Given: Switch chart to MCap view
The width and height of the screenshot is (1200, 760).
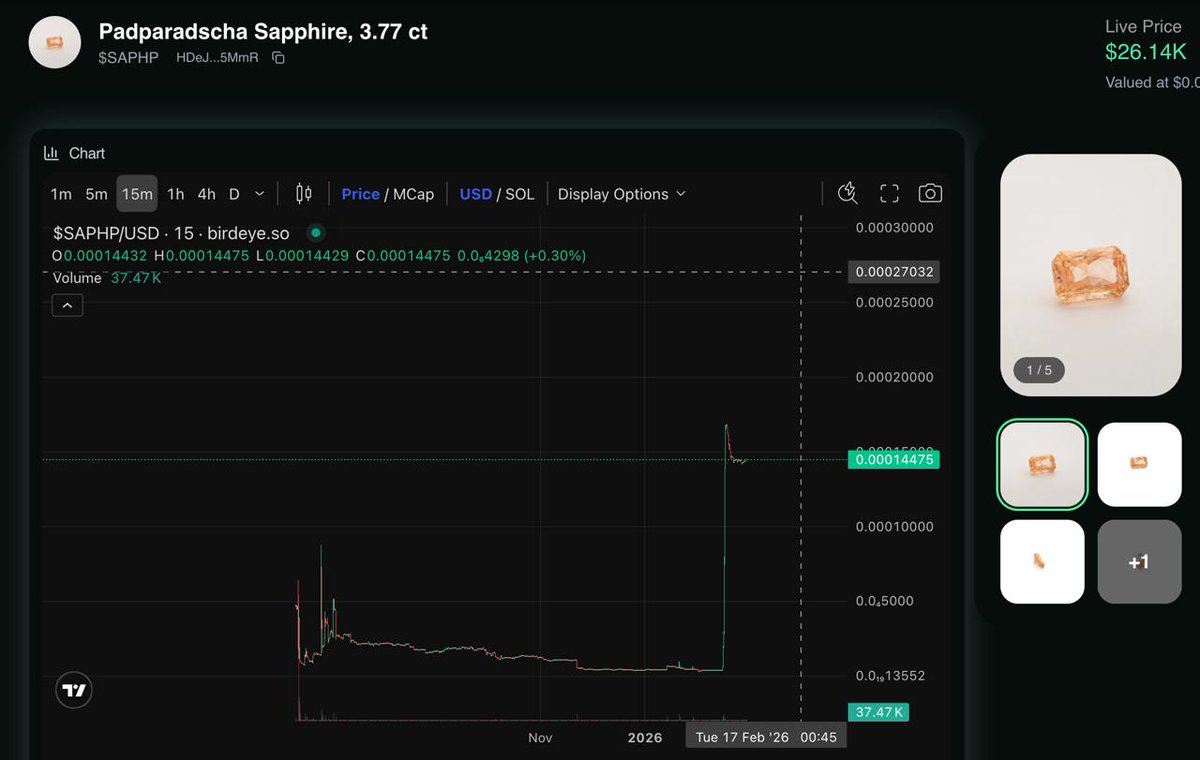Looking at the screenshot, I should tap(416, 194).
